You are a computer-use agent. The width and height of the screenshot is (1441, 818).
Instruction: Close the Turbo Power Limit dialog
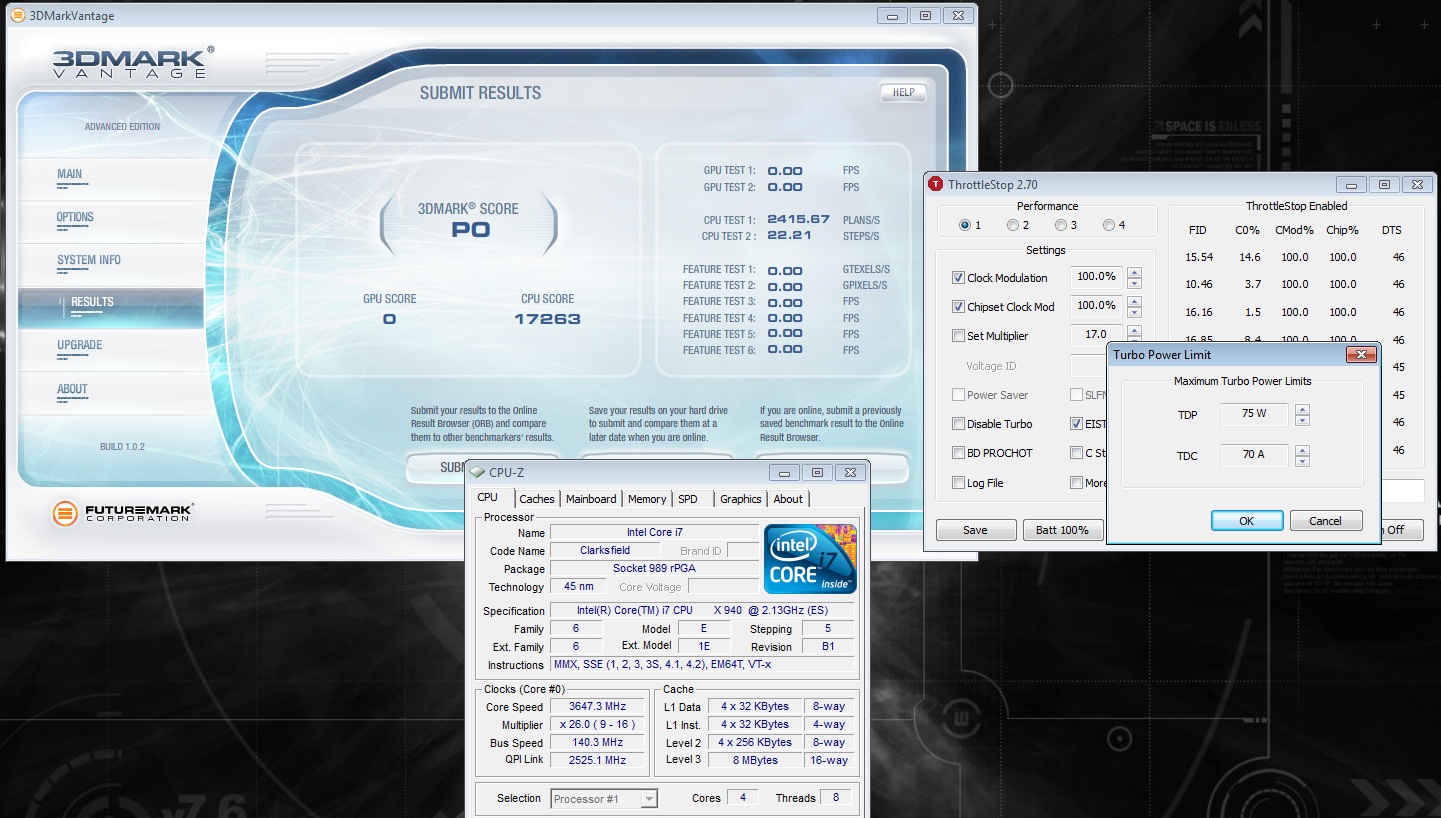pyautogui.click(x=1361, y=355)
